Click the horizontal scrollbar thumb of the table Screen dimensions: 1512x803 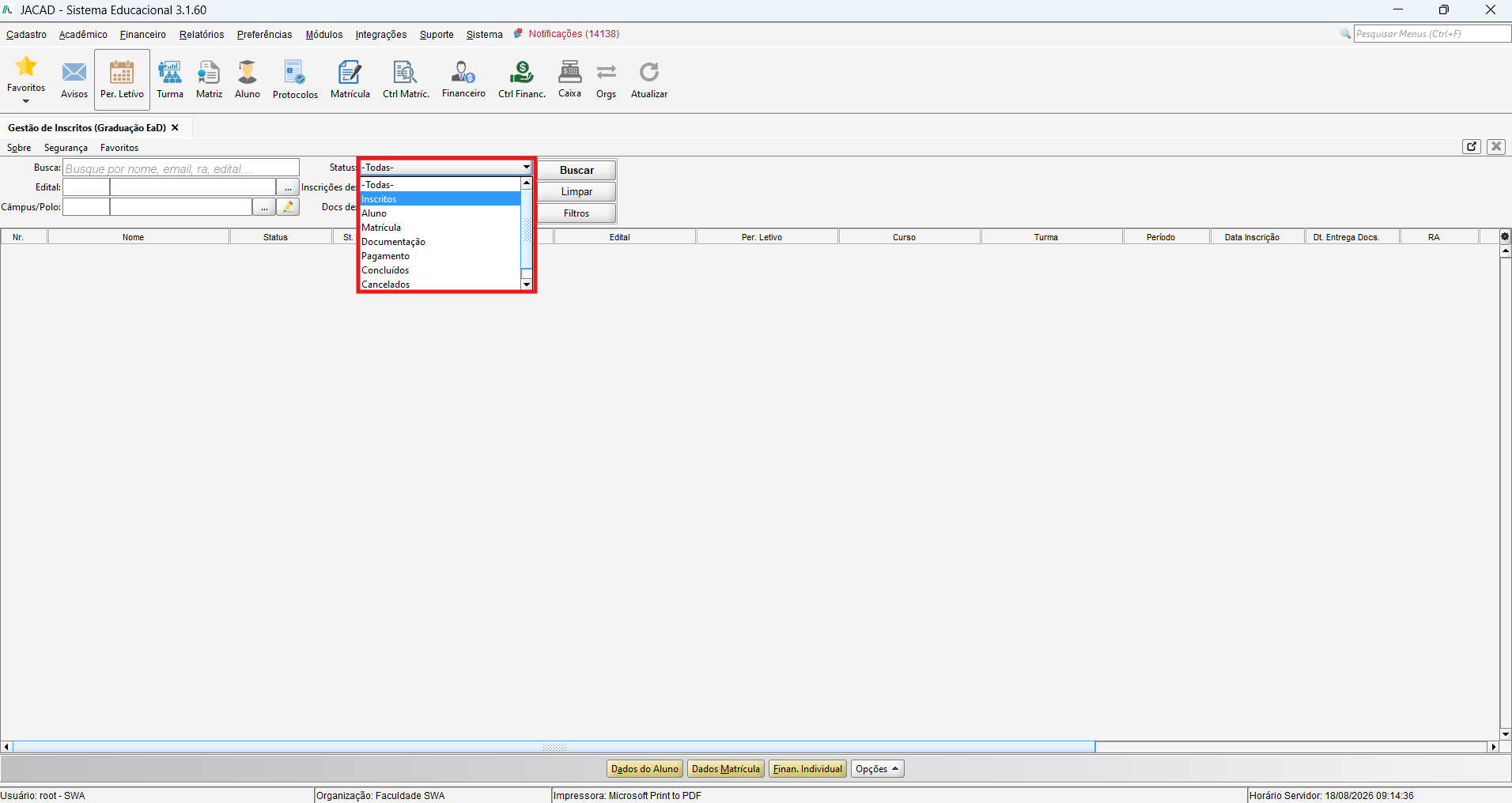pyautogui.click(x=554, y=747)
